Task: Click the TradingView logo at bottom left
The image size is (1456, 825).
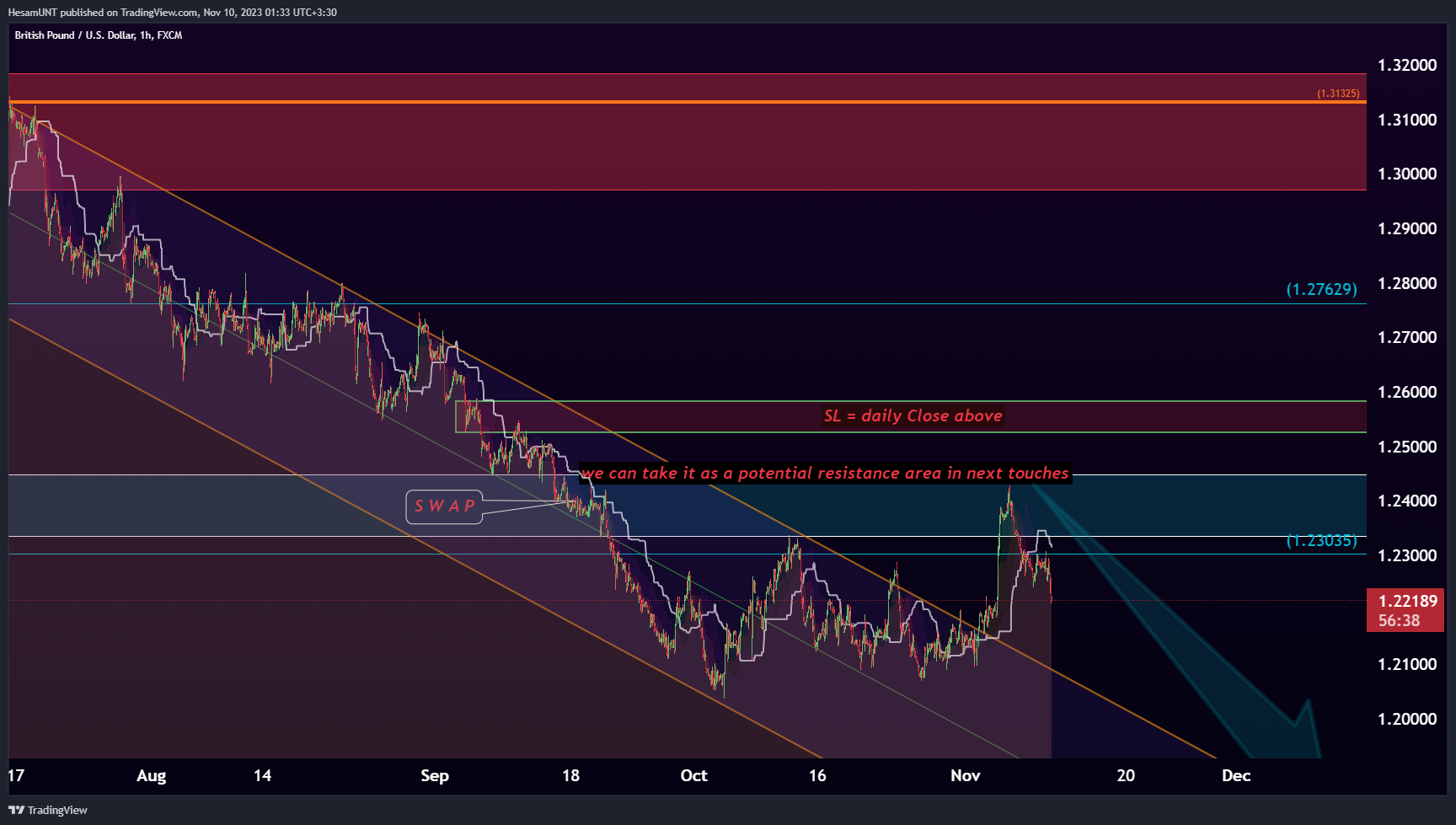Action: 48,810
